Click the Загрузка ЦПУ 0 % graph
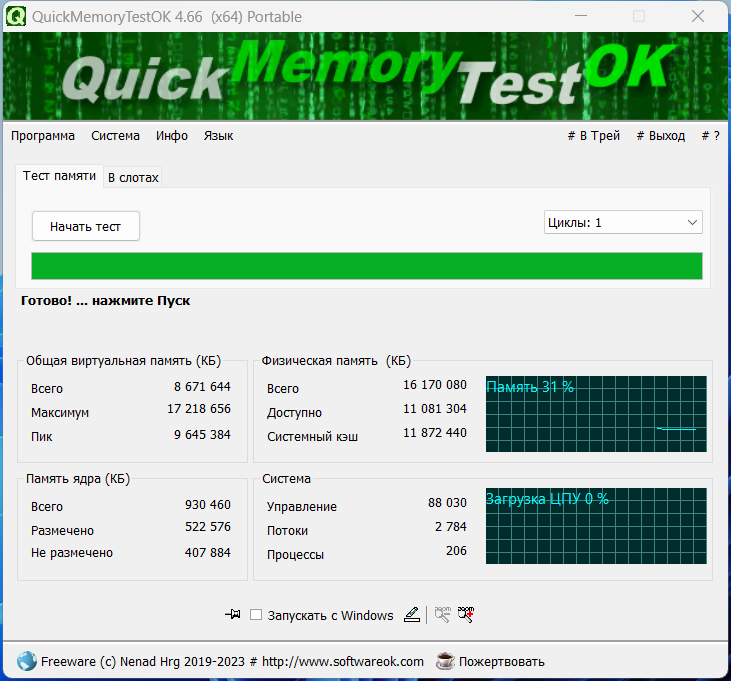The height and width of the screenshot is (681, 731). click(596, 526)
